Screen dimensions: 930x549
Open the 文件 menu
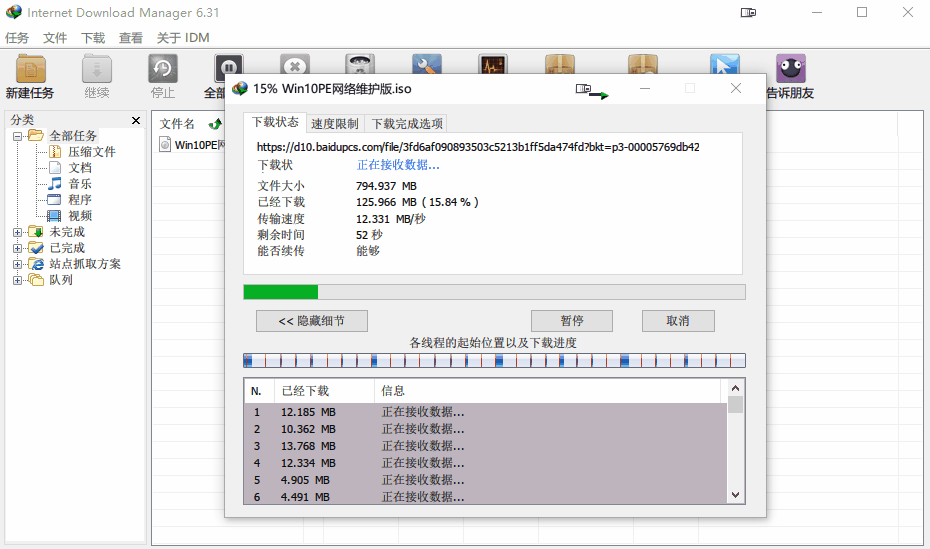point(55,38)
